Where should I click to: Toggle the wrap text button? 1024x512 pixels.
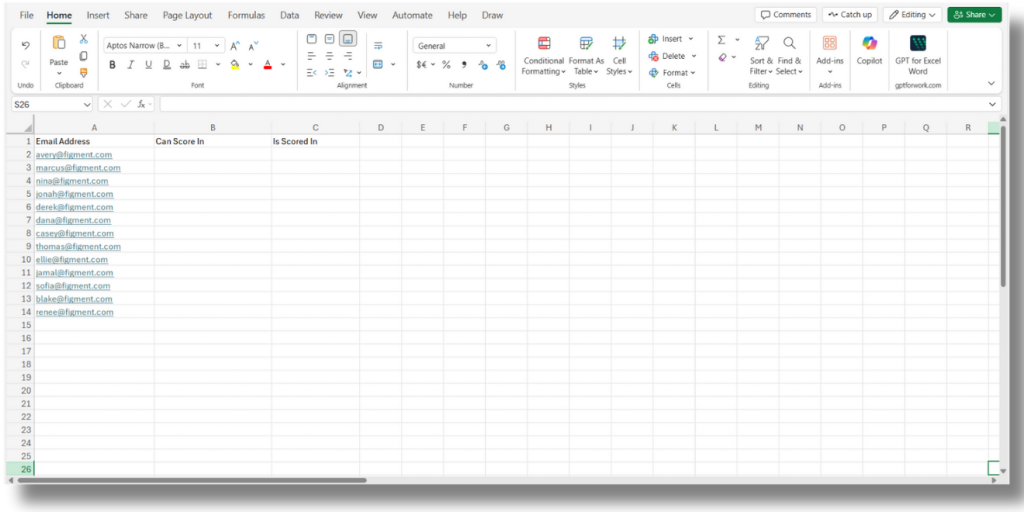378,46
